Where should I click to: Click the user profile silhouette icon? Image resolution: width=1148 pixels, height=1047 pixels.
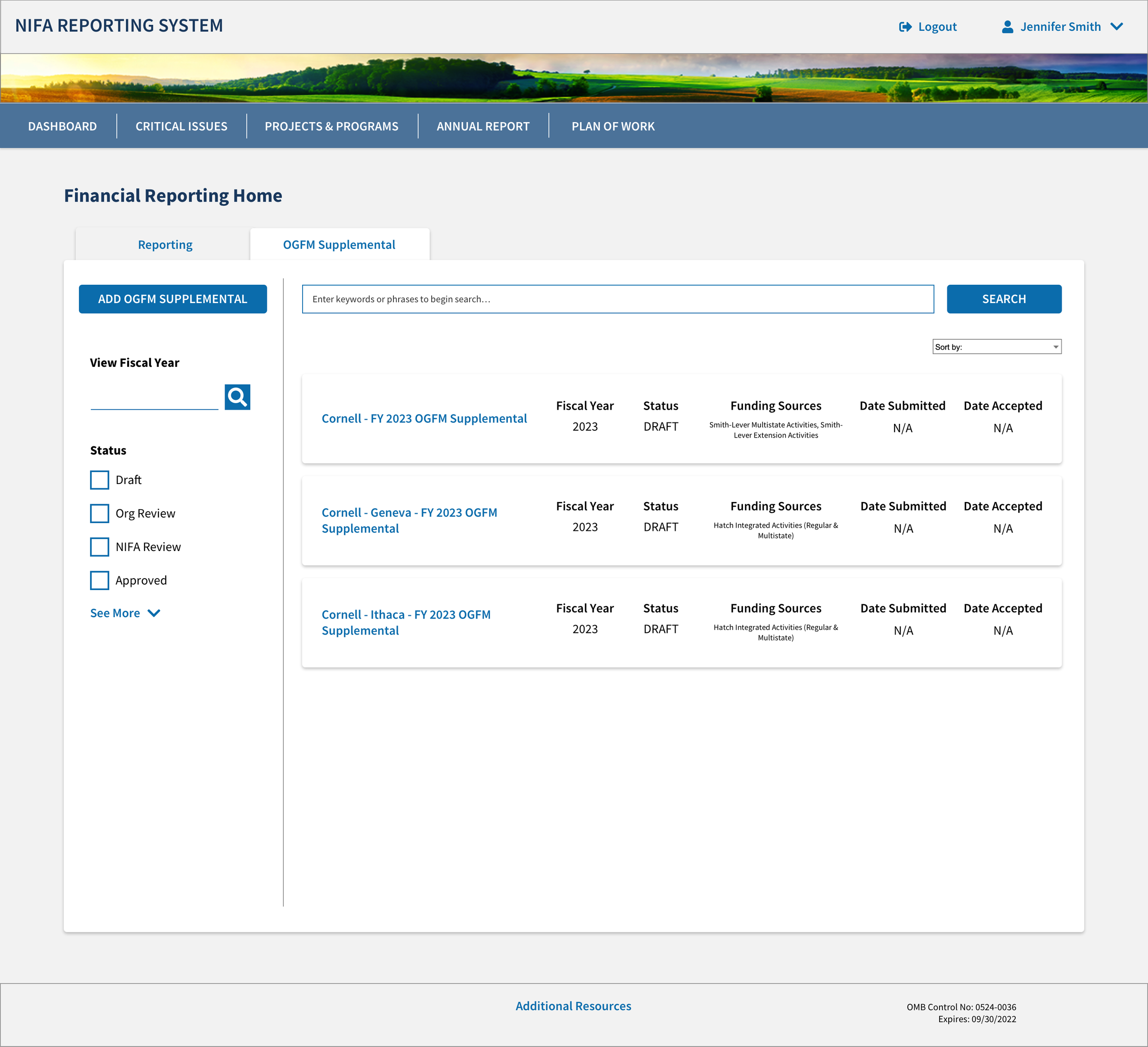pyautogui.click(x=1007, y=27)
